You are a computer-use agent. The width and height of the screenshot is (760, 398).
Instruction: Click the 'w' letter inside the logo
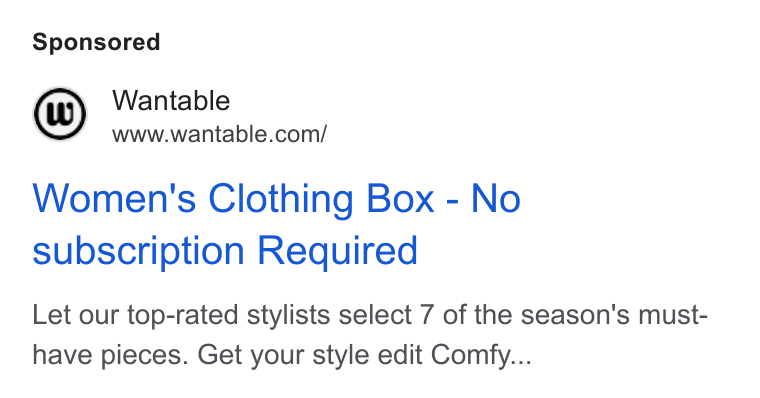[60, 114]
